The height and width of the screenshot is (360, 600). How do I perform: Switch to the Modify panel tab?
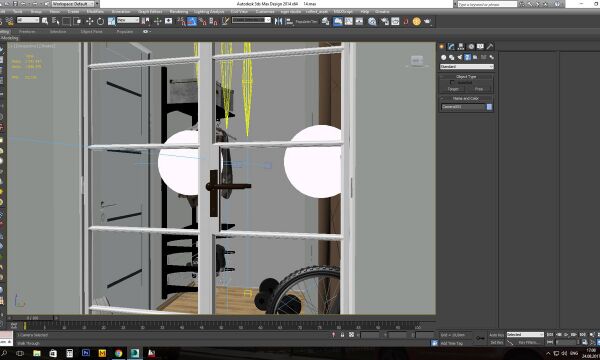451,46
